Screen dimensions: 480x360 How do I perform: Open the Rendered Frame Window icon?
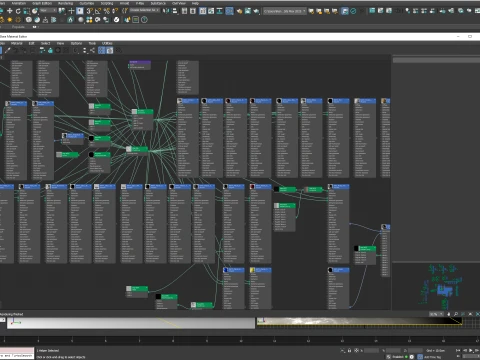click(248, 11)
